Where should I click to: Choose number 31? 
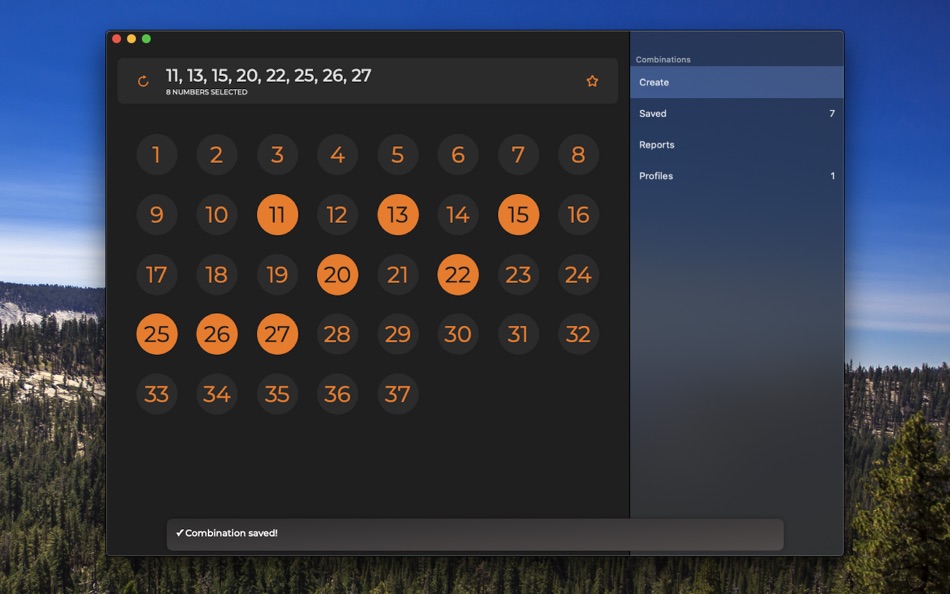pyautogui.click(x=518, y=334)
